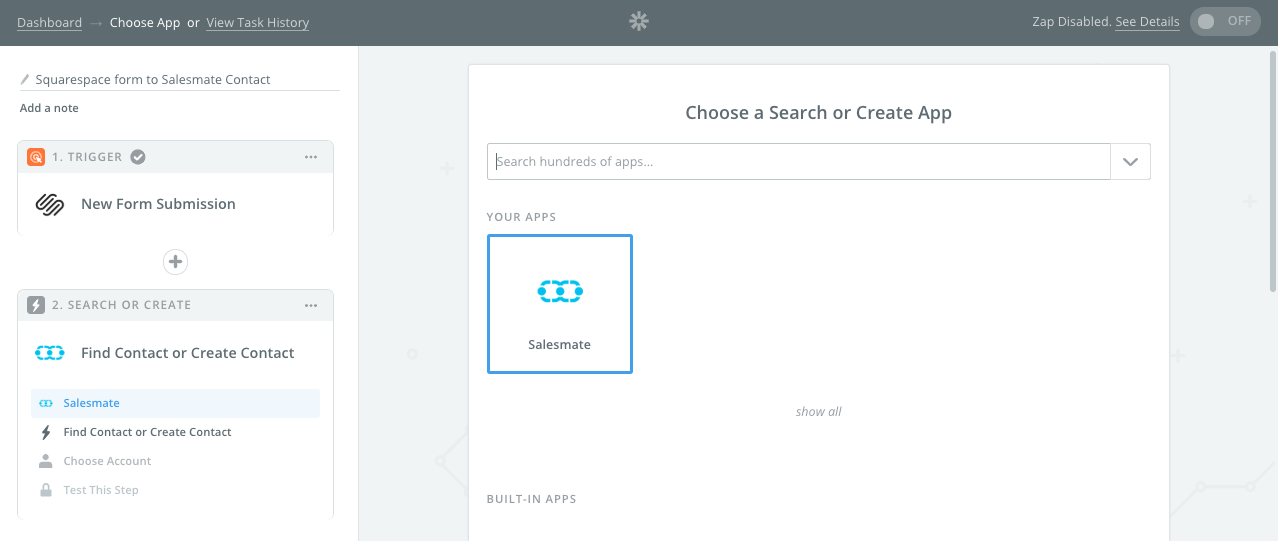Focus the Search hundreds of apps field
1278x541 pixels.
pyautogui.click(x=799, y=162)
